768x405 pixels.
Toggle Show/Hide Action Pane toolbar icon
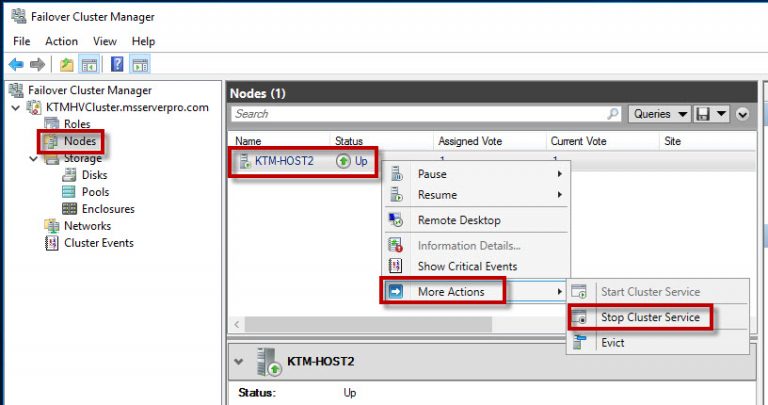pos(140,64)
